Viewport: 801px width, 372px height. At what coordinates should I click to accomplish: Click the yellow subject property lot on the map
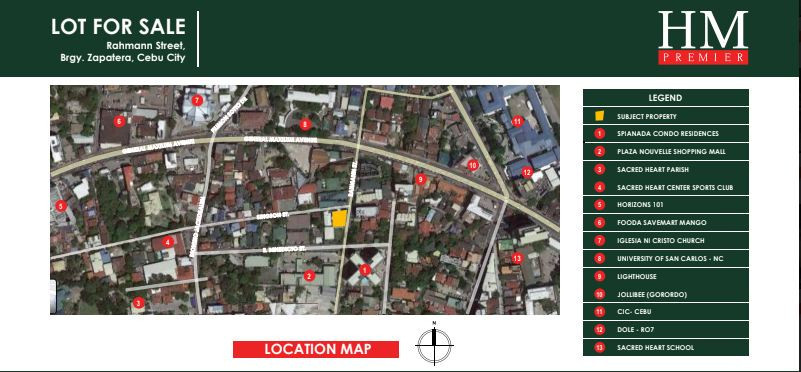click(340, 218)
